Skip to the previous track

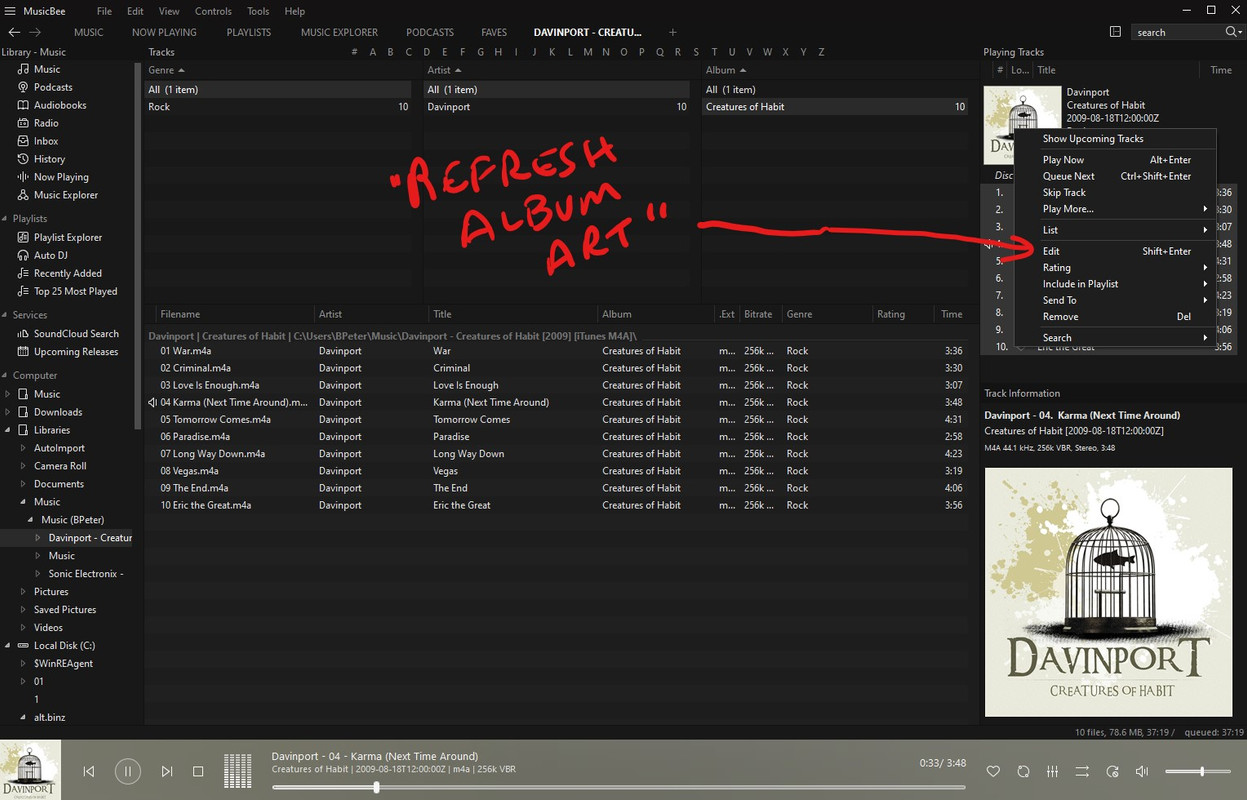89,771
